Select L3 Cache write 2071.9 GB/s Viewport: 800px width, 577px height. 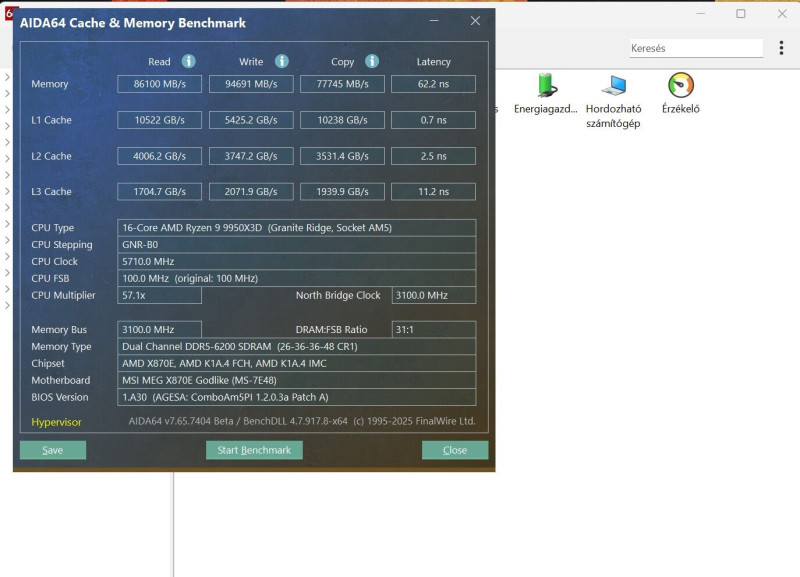pos(251,192)
